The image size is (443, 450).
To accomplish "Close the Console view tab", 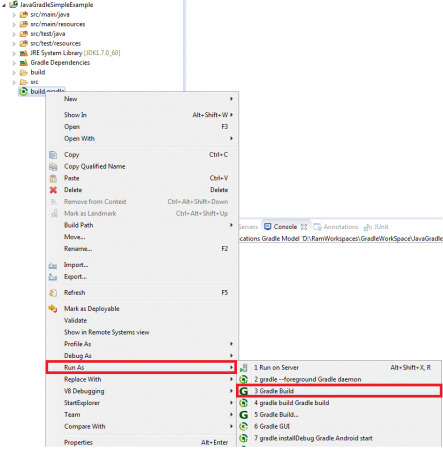I will tap(304, 227).
